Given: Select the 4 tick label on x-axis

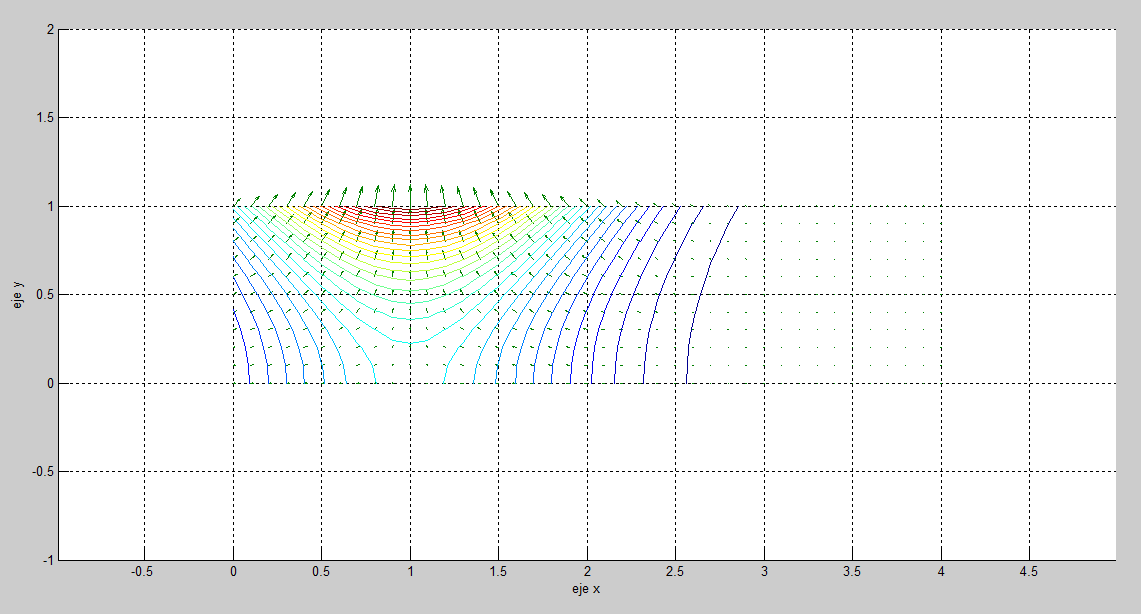Looking at the screenshot, I should (941, 571).
